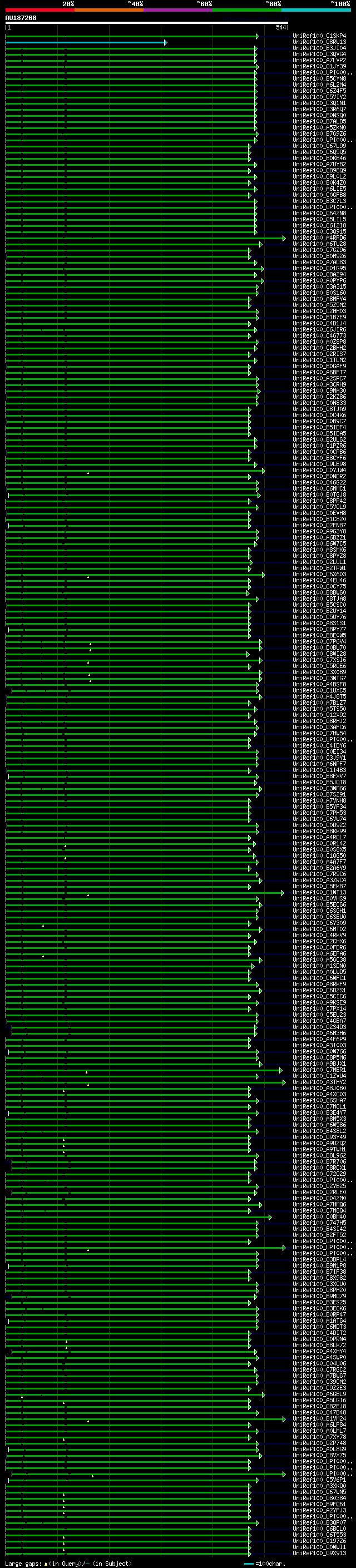Select label UniRef100_C7PX14
The width and height of the screenshot is (356, 1568).
pyautogui.click(x=319, y=1008)
